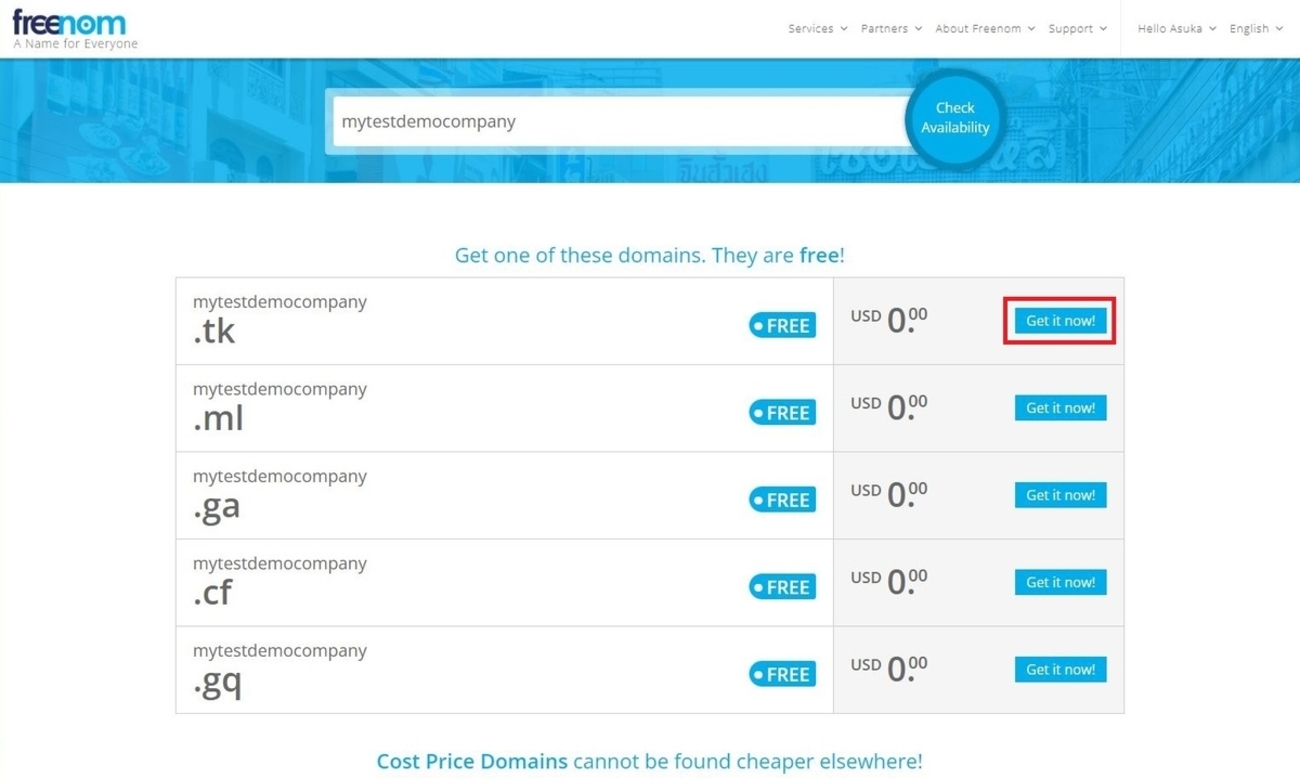Click the FREE badge for .ml domain
1300x778 pixels.
[x=782, y=412]
